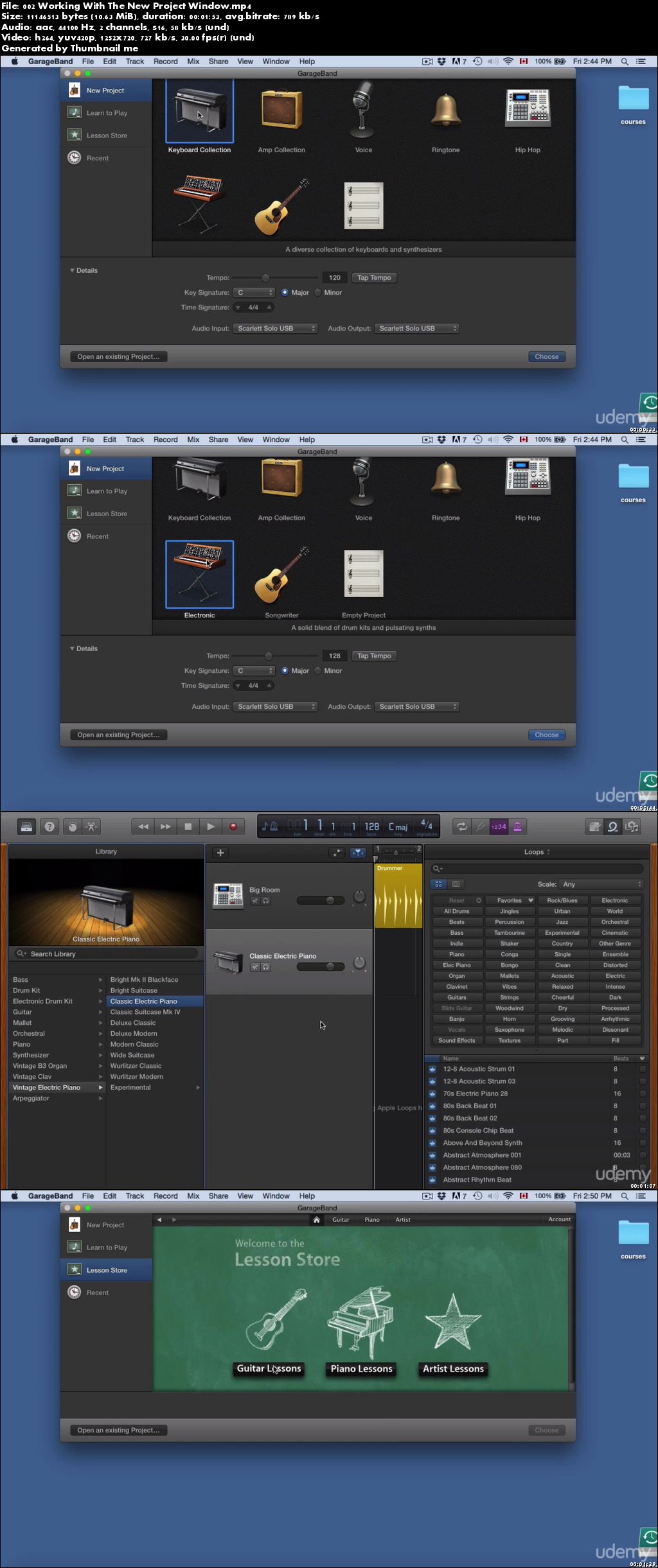Toggle the track Automation button
The width and height of the screenshot is (658, 1568).
[x=337, y=853]
